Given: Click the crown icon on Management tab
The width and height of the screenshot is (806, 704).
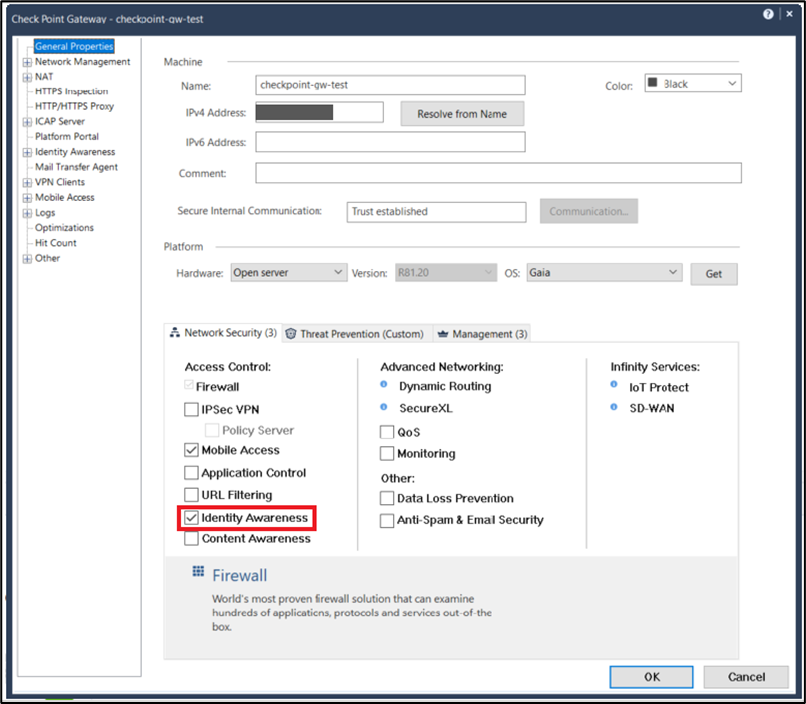Looking at the screenshot, I should click(x=443, y=334).
